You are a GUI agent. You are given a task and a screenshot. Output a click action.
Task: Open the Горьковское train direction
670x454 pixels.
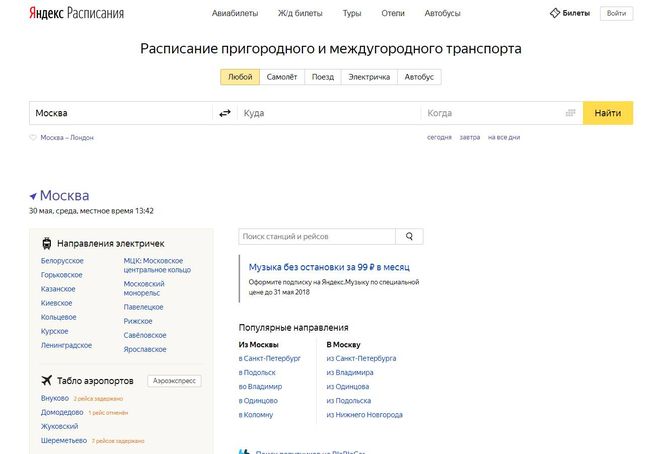[x=62, y=275]
